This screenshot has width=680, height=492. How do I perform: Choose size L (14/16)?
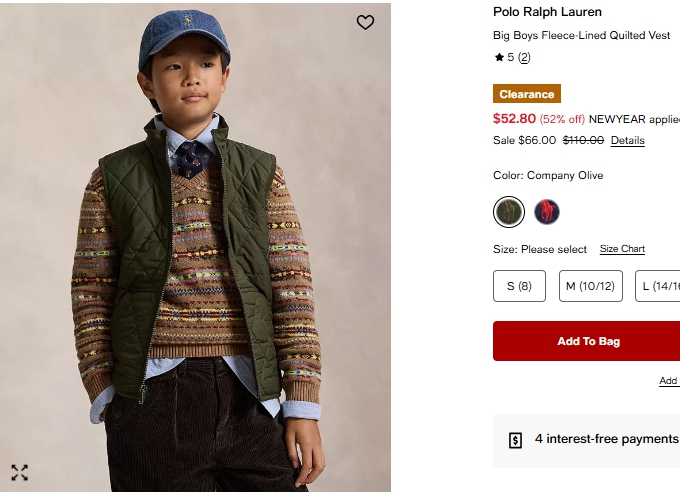(x=659, y=286)
